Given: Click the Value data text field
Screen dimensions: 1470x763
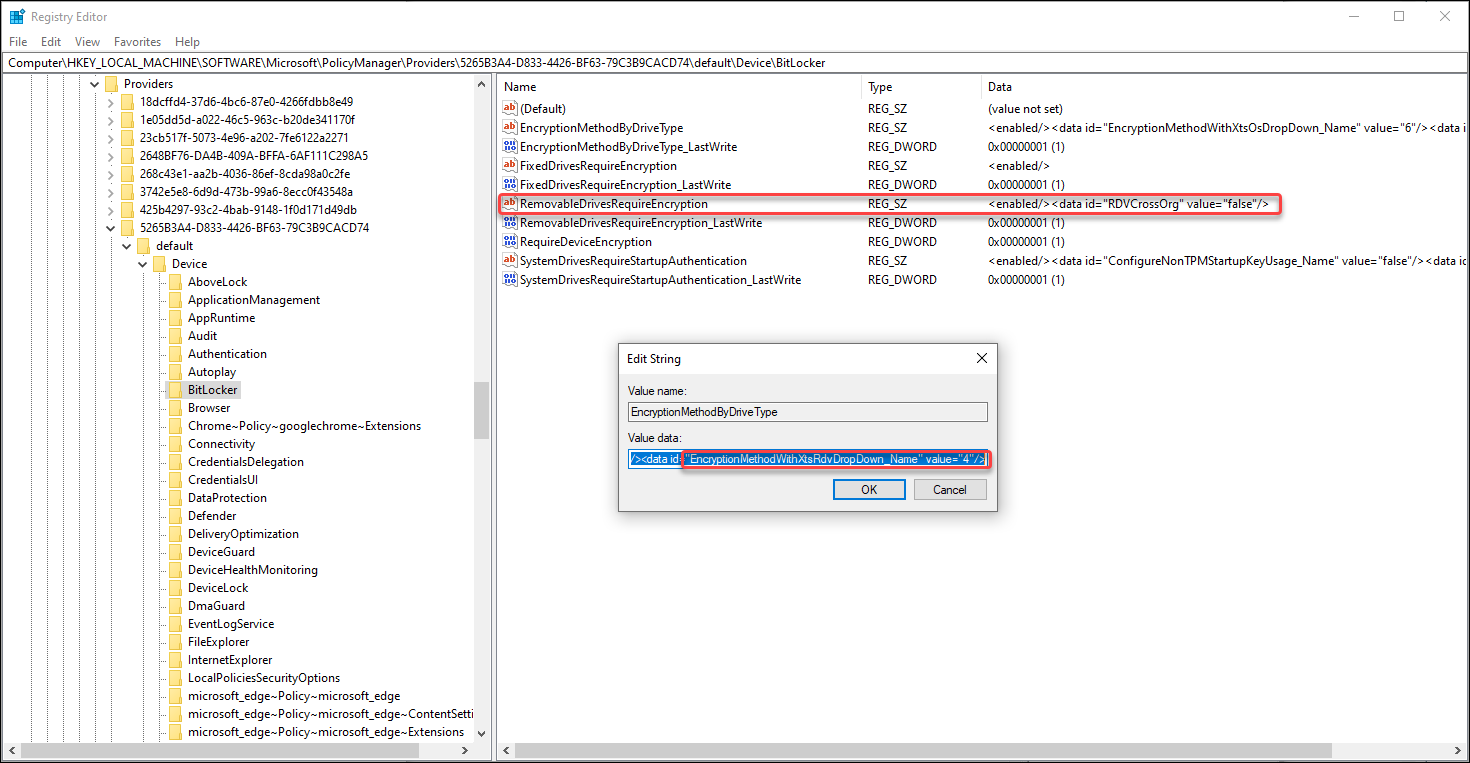Looking at the screenshot, I should pos(807,459).
